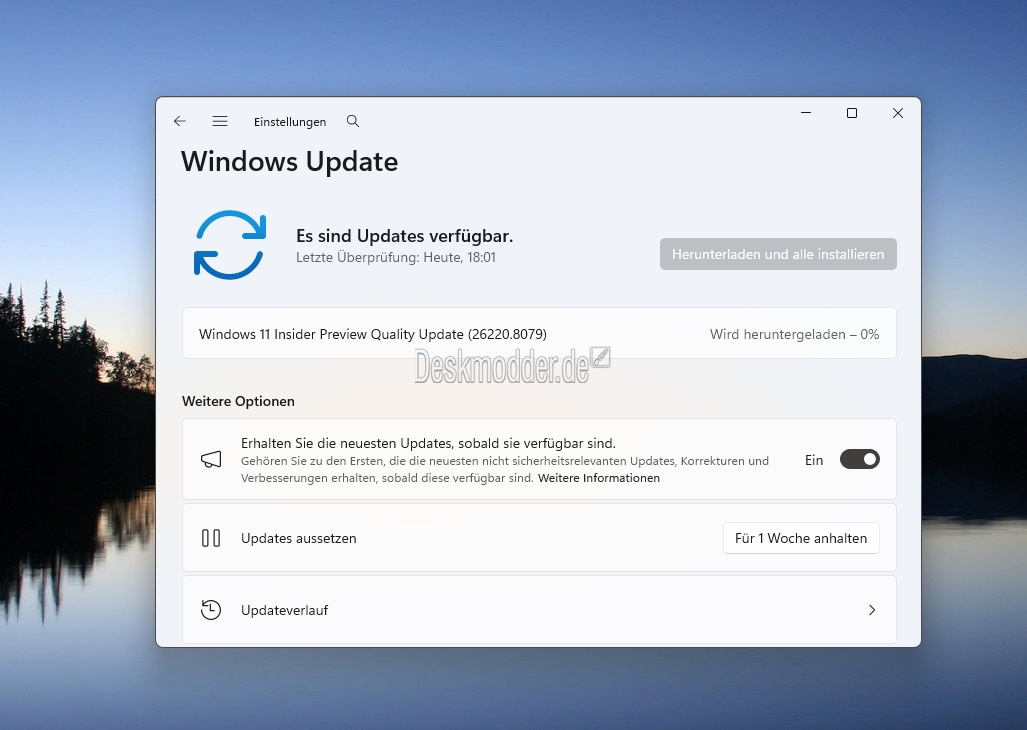Minimize the Einstellungen window

tap(806, 113)
